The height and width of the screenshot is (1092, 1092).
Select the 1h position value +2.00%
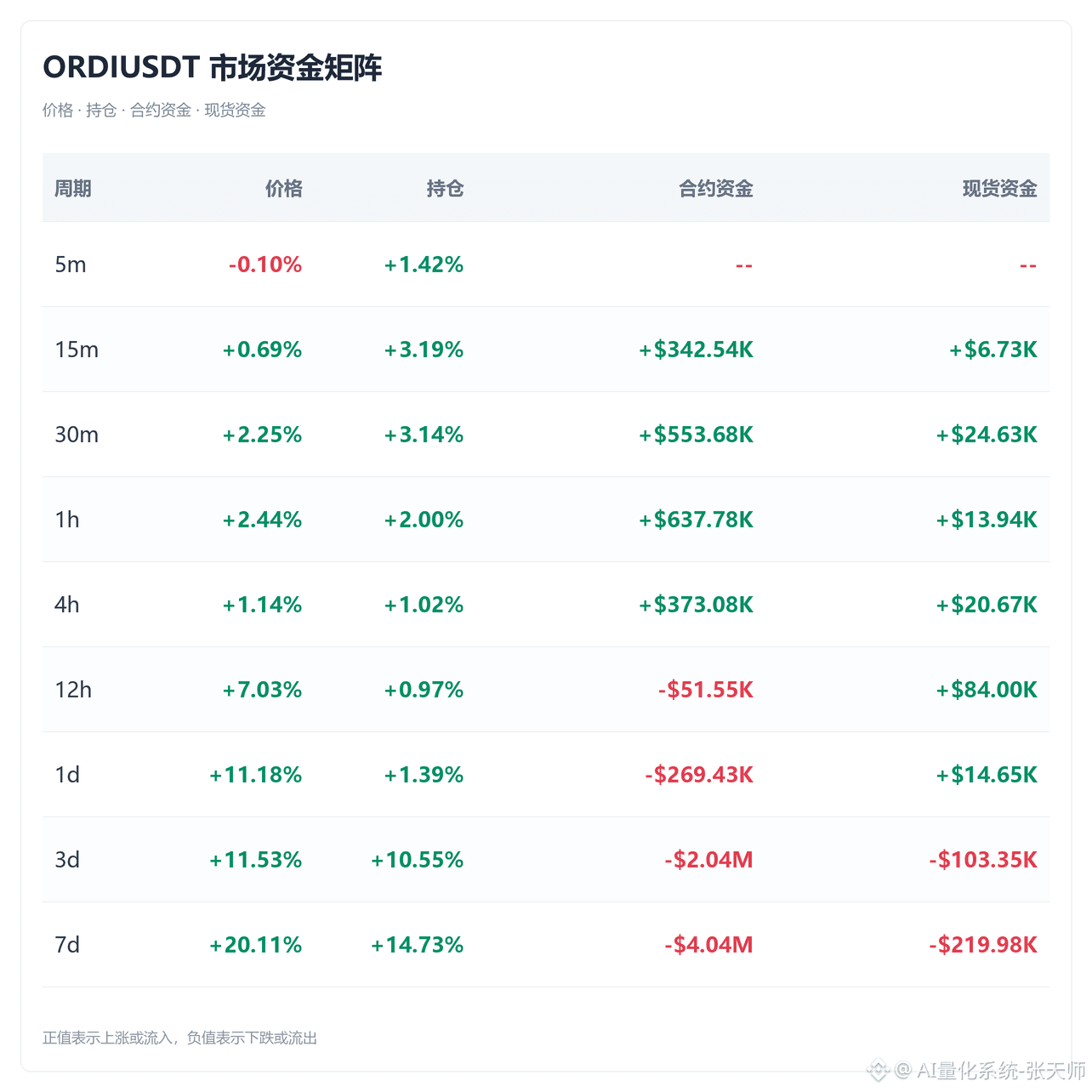pos(424,520)
